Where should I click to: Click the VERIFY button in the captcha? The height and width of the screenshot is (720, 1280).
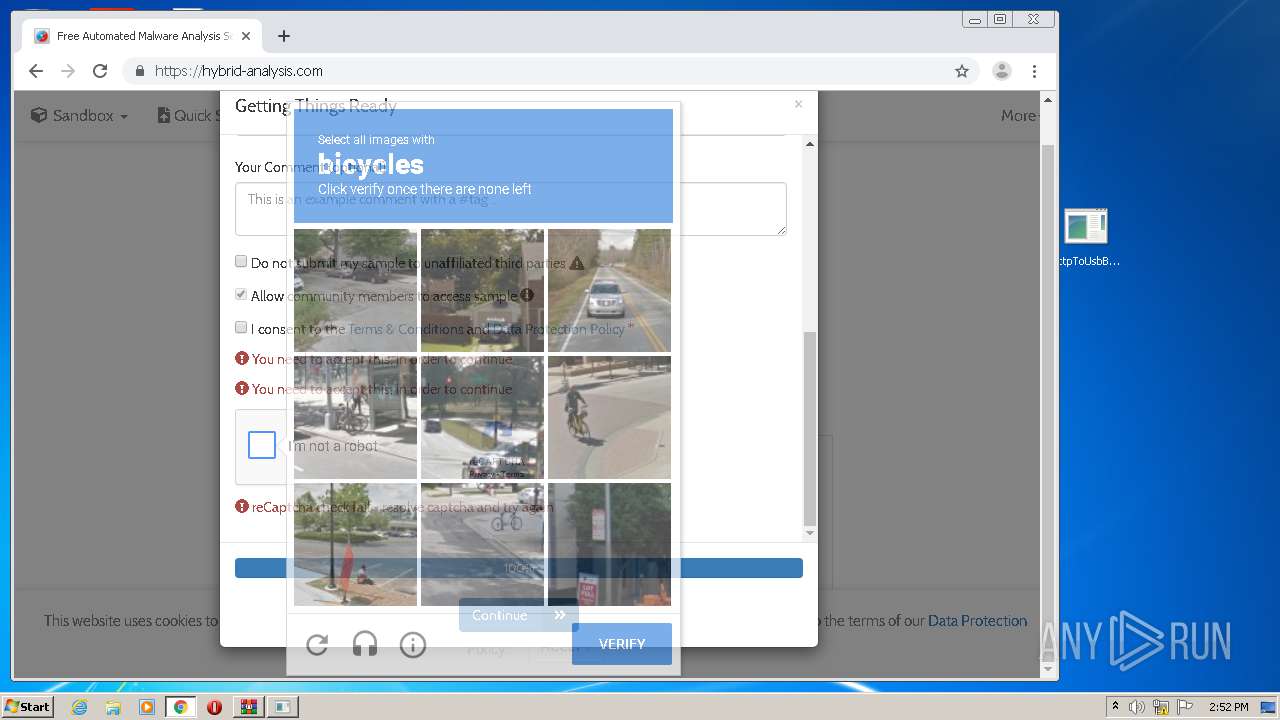622,644
